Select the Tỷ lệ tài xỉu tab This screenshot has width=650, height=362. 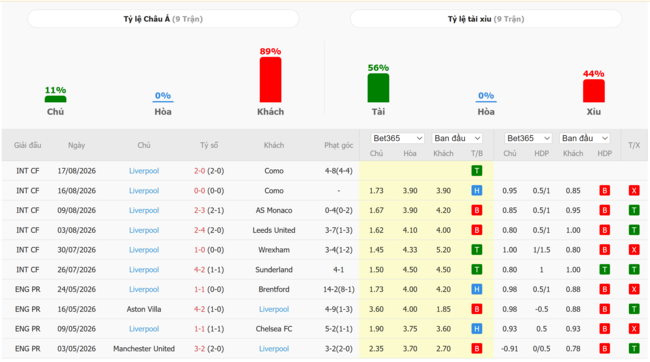coord(486,19)
